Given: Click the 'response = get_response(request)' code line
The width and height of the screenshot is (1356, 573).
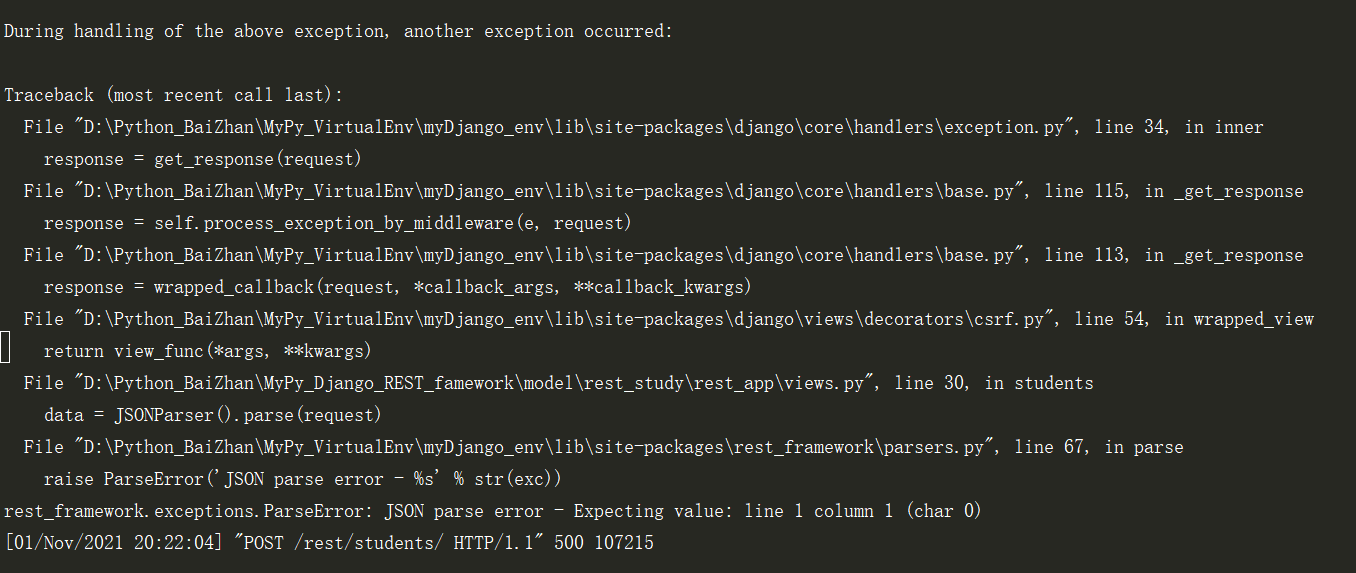Looking at the screenshot, I should coord(203,160).
